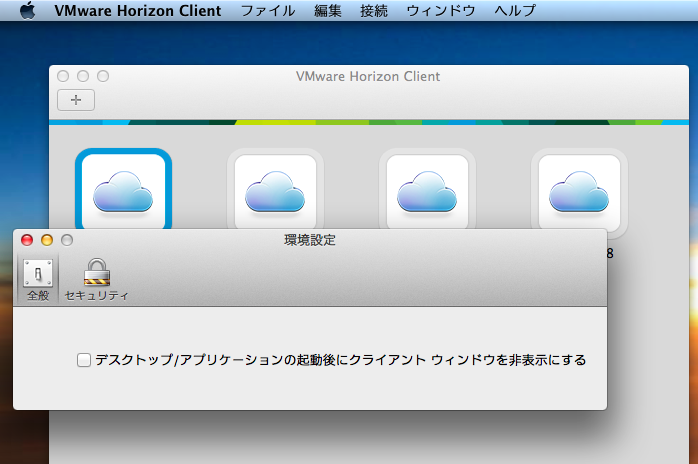
Task: Toggle hide client window after launch checkbox
Action: click(84, 360)
